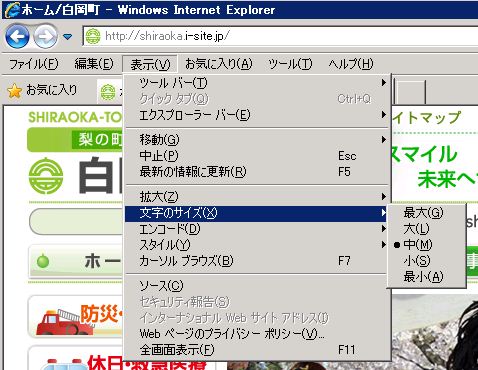Click the Favorites star icon
478x370 pixels.
click(14, 91)
